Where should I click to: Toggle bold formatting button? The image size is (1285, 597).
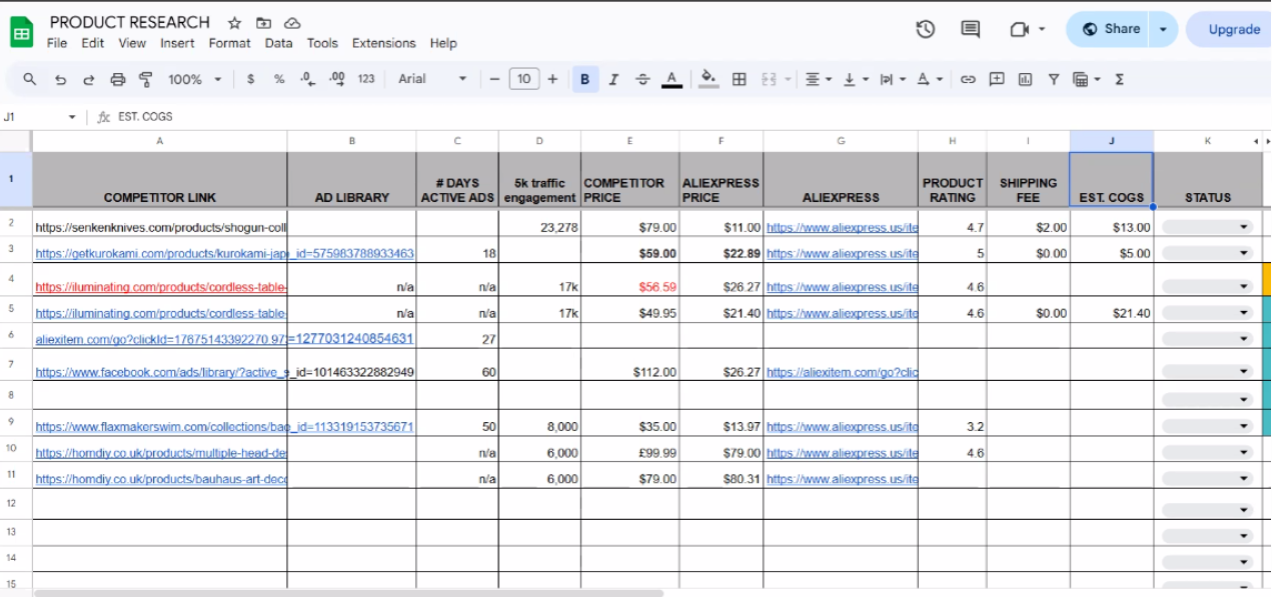(585, 79)
